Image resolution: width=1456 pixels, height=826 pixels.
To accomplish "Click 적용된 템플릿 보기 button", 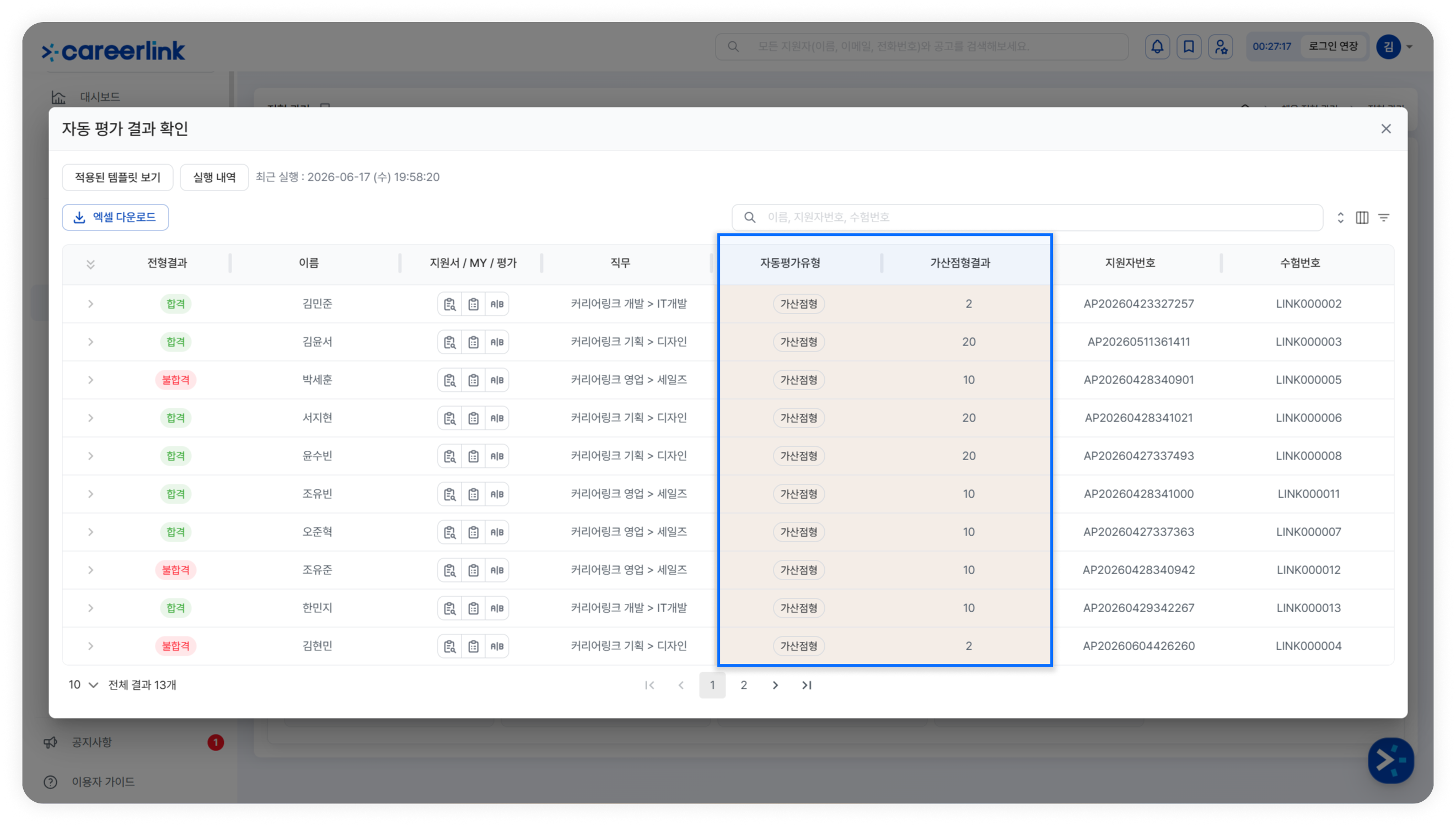I will tap(117, 177).
